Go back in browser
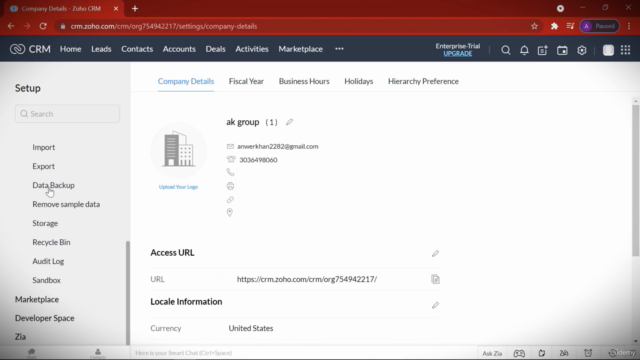Viewport: 640px width, 360px height. (x=11, y=26)
